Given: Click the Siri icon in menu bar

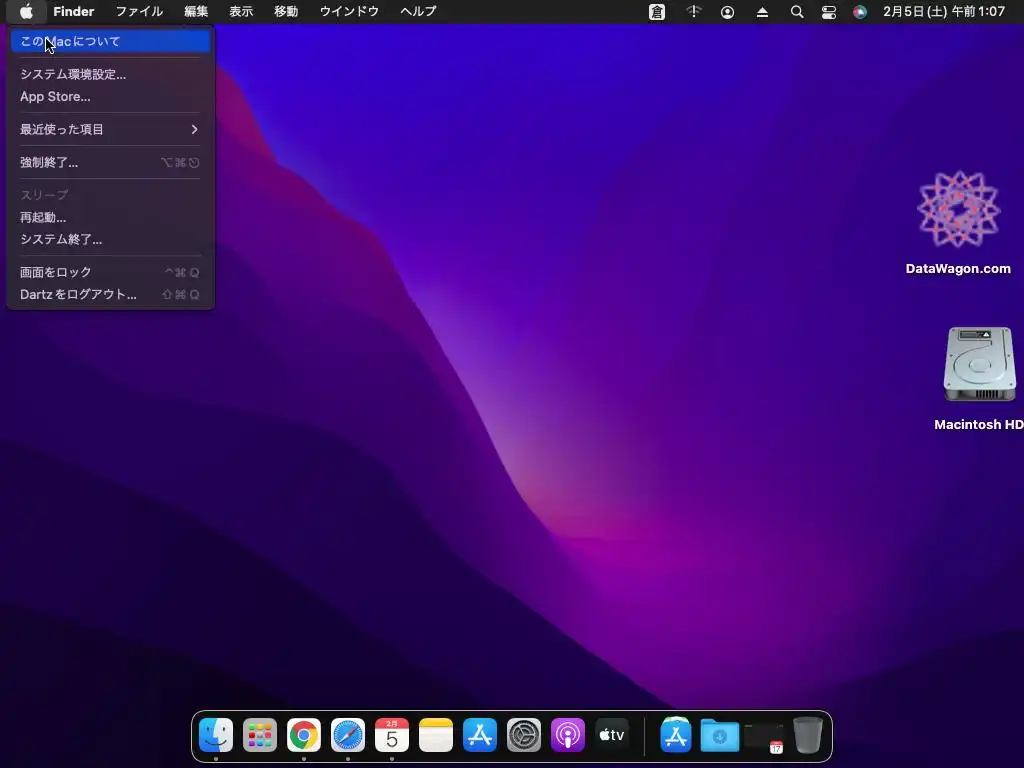Looking at the screenshot, I should tap(860, 12).
